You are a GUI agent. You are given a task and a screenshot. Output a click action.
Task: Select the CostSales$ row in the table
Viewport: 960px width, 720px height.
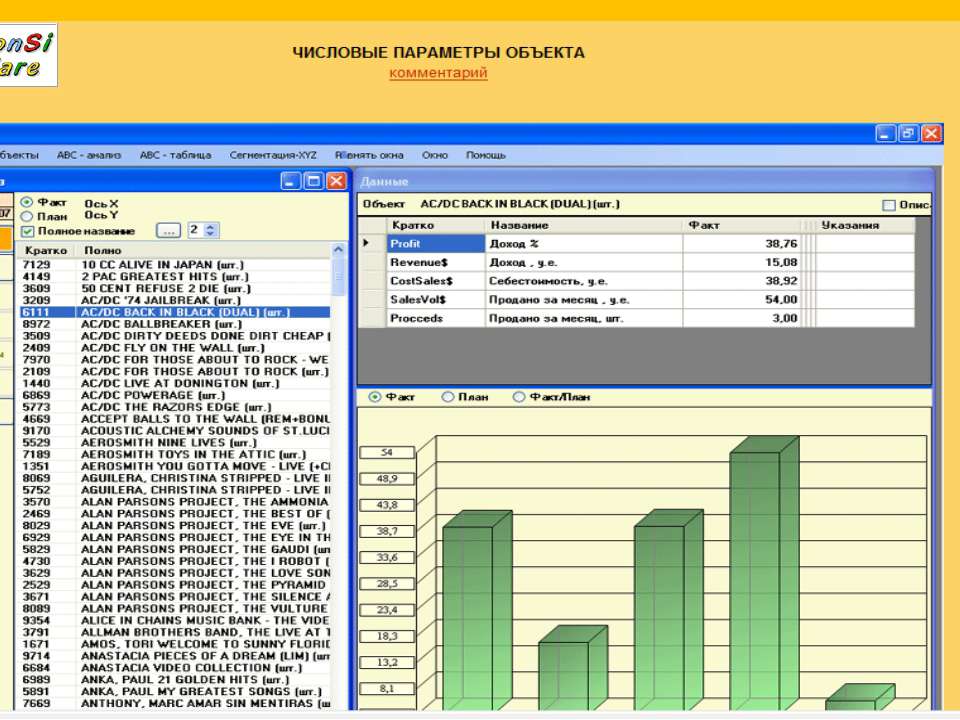click(x=637, y=281)
